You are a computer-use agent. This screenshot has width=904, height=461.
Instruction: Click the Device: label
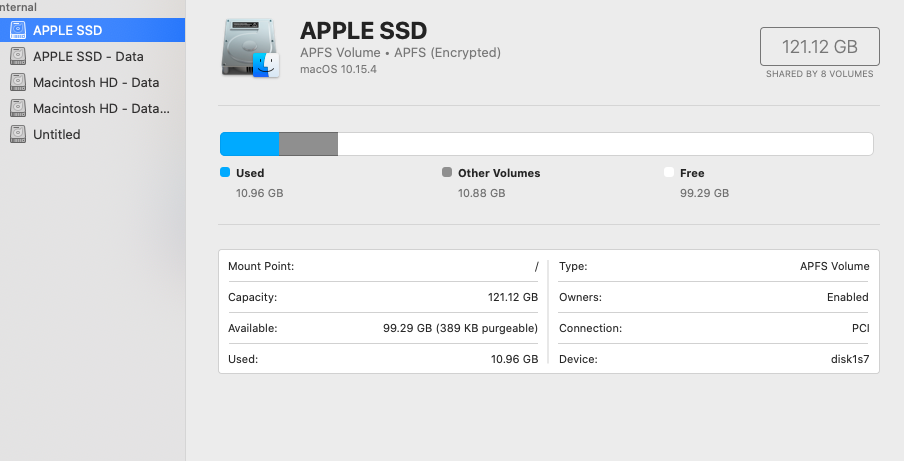[578, 360]
